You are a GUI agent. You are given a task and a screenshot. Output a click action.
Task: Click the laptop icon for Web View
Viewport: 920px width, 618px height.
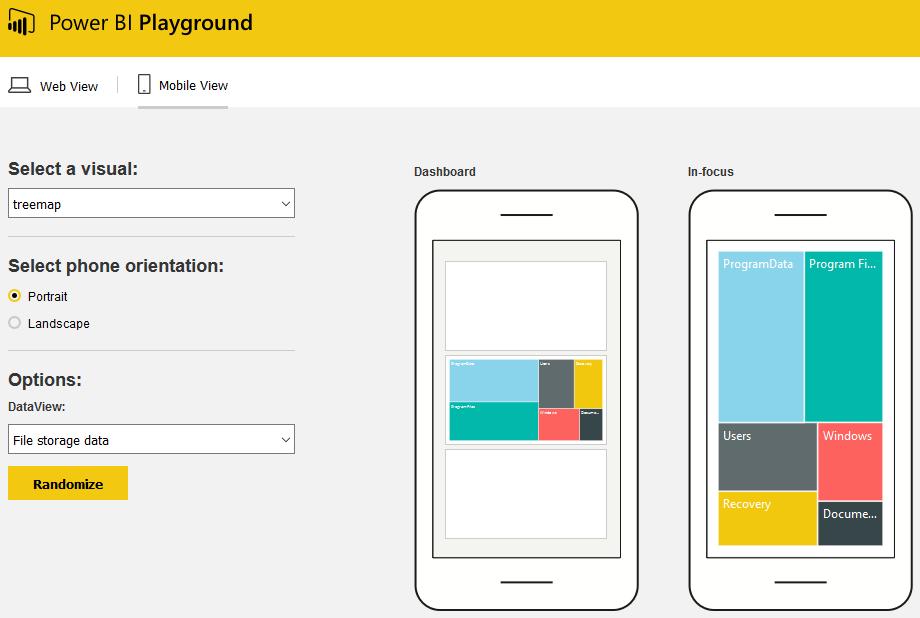point(19,85)
